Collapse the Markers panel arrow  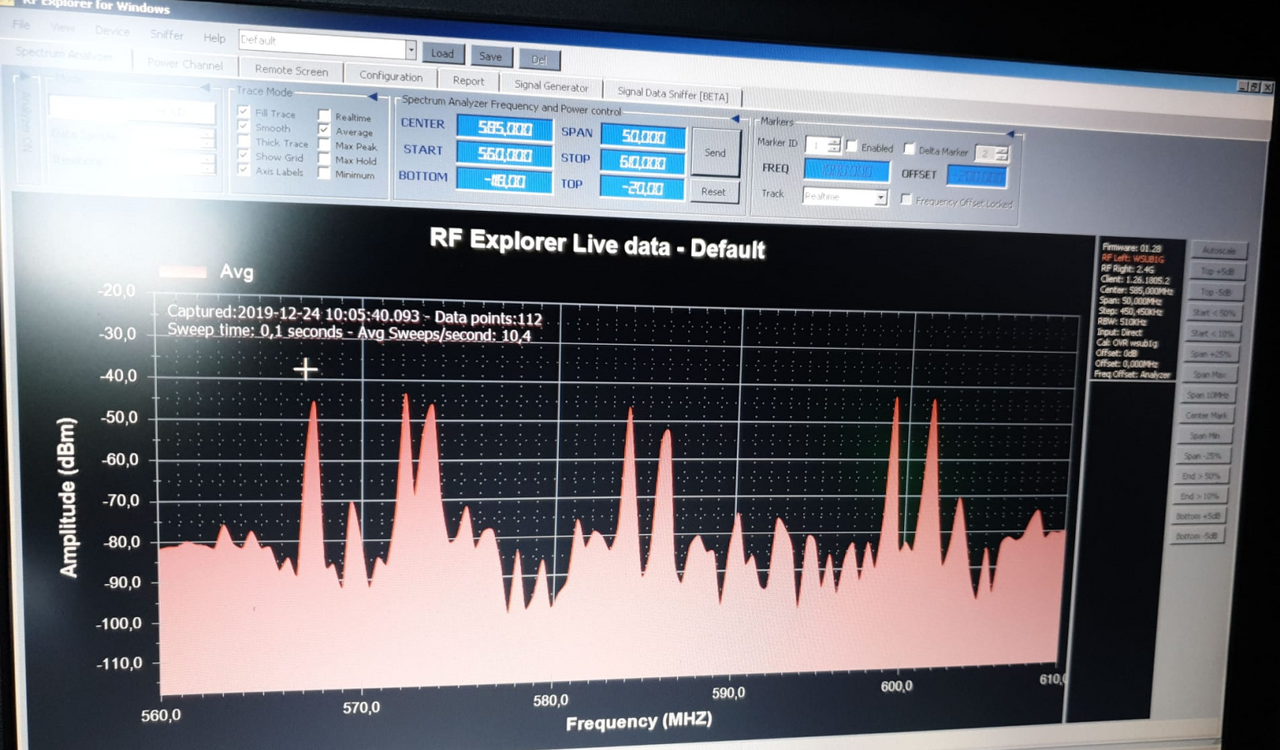1010,133
